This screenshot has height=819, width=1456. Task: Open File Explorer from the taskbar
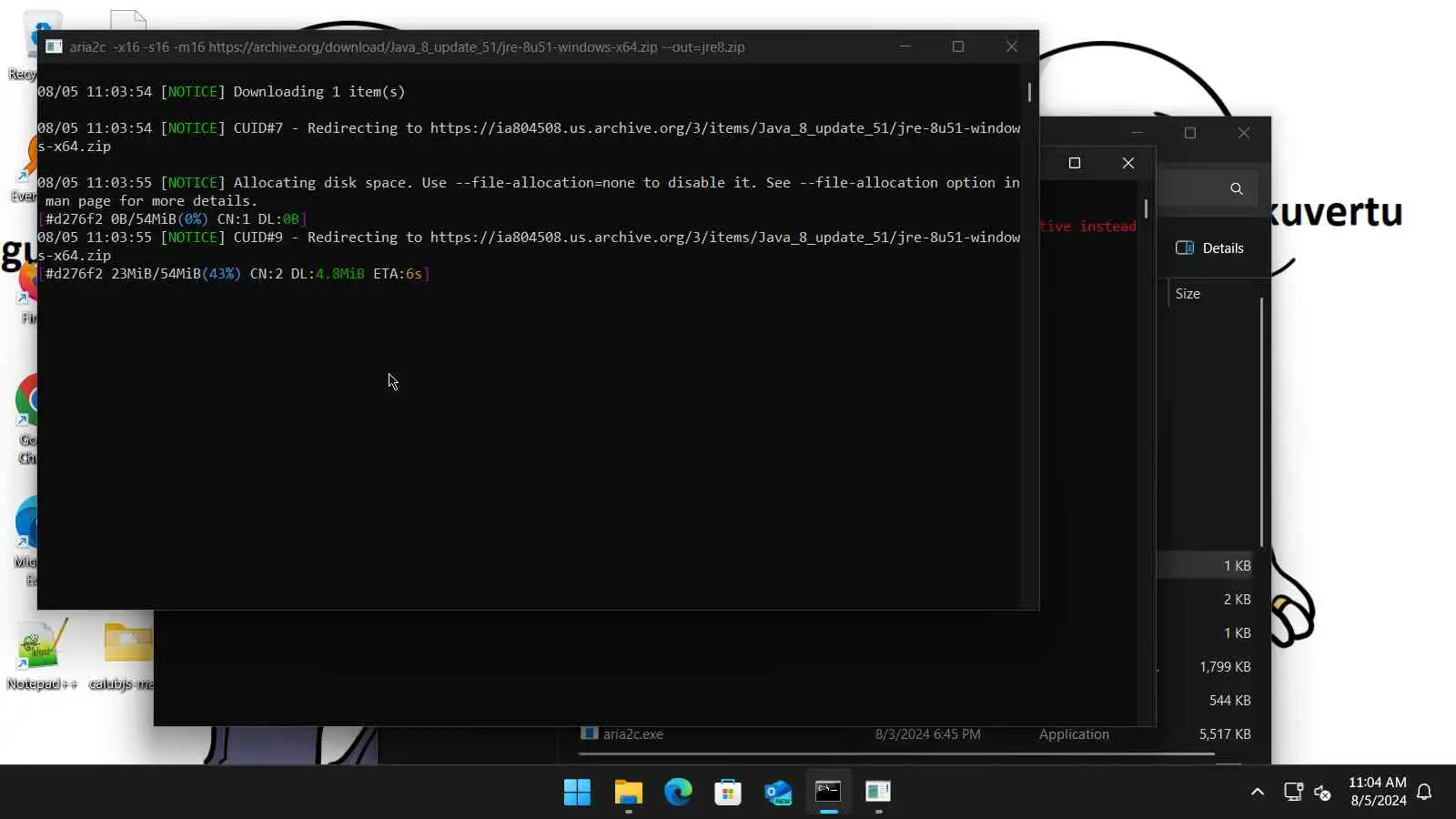628,792
